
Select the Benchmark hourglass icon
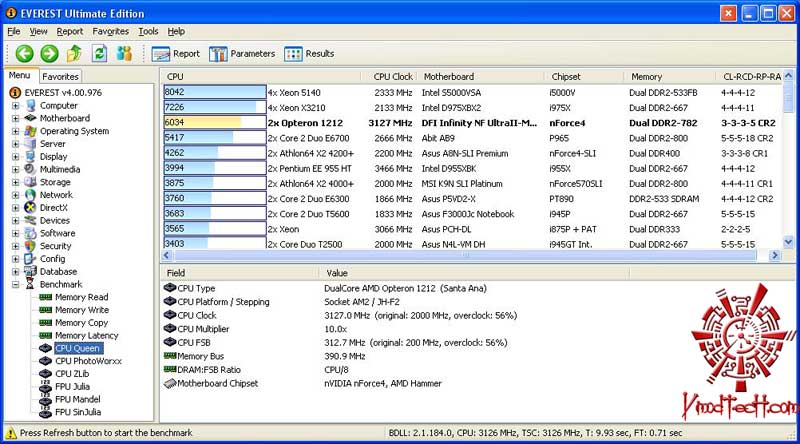click(x=31, y=284)
